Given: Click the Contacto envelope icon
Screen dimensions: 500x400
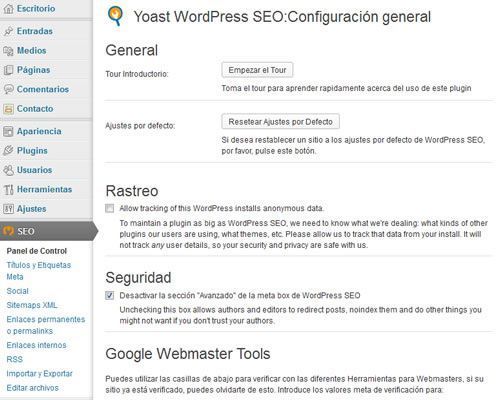Looking at the screenshot, I should click(8, 109).
